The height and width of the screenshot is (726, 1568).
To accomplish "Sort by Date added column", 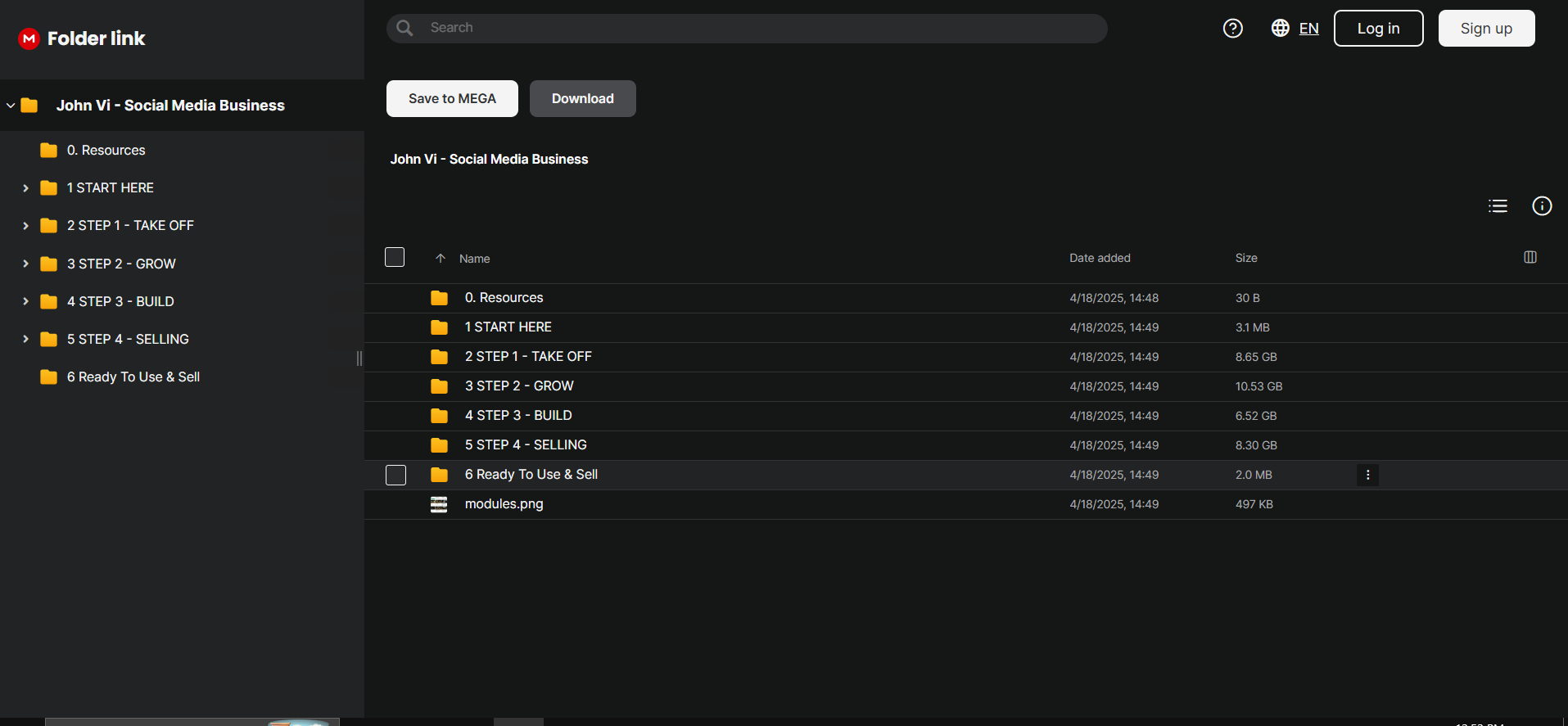I will click(1100, 258).
